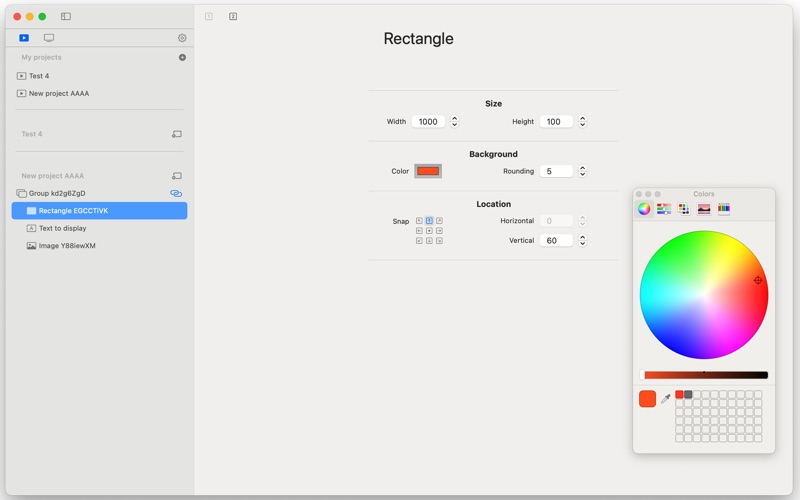Open the Background Color well
The height and width of the screenshot is (500, 800).
428,171
